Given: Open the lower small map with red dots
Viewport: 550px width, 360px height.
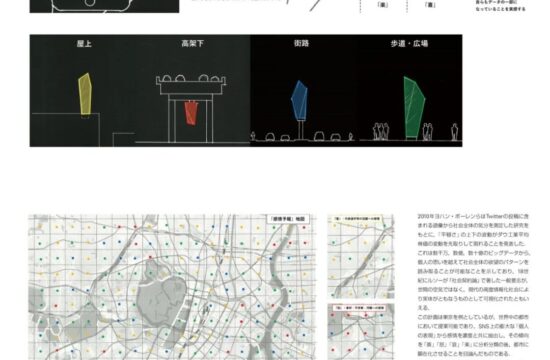Looking at the screenshot, I should pos(361,332).
